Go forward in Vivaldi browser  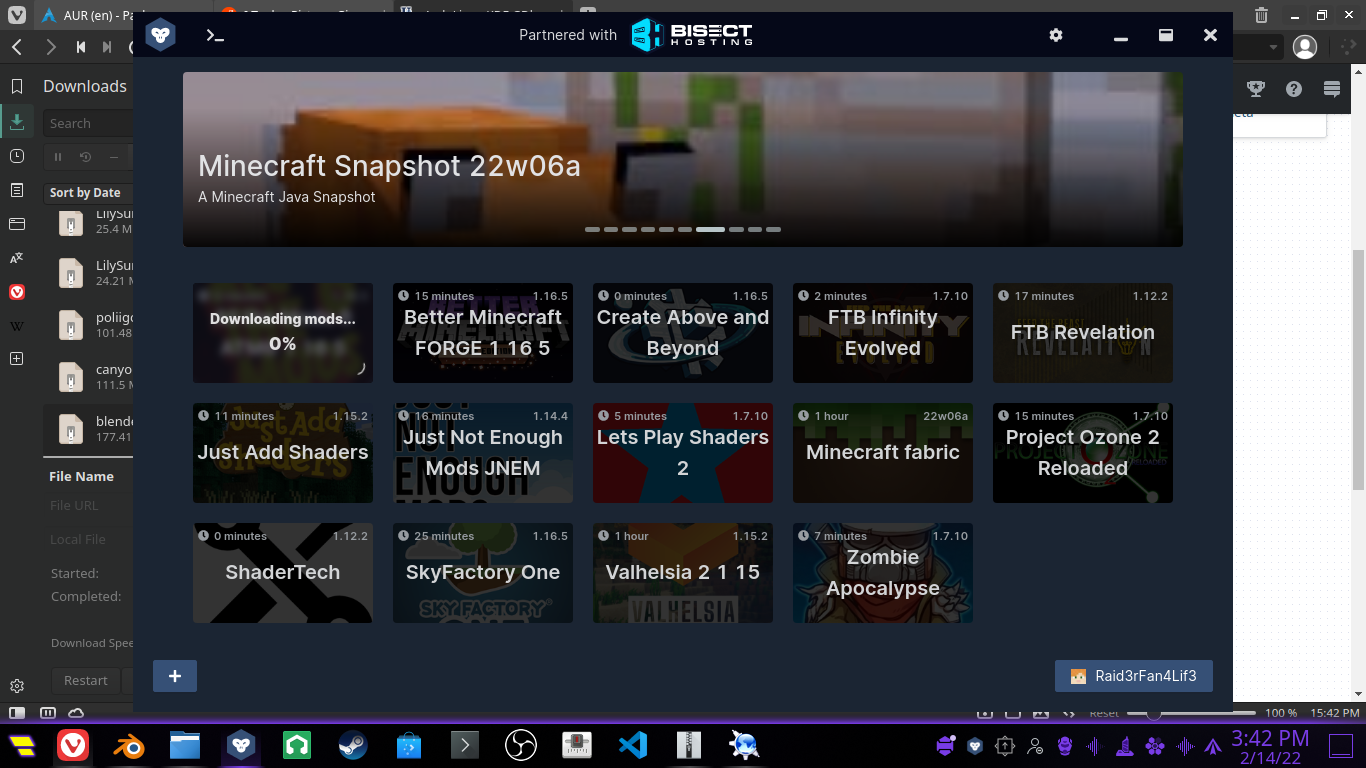click(x=50, y=47)
